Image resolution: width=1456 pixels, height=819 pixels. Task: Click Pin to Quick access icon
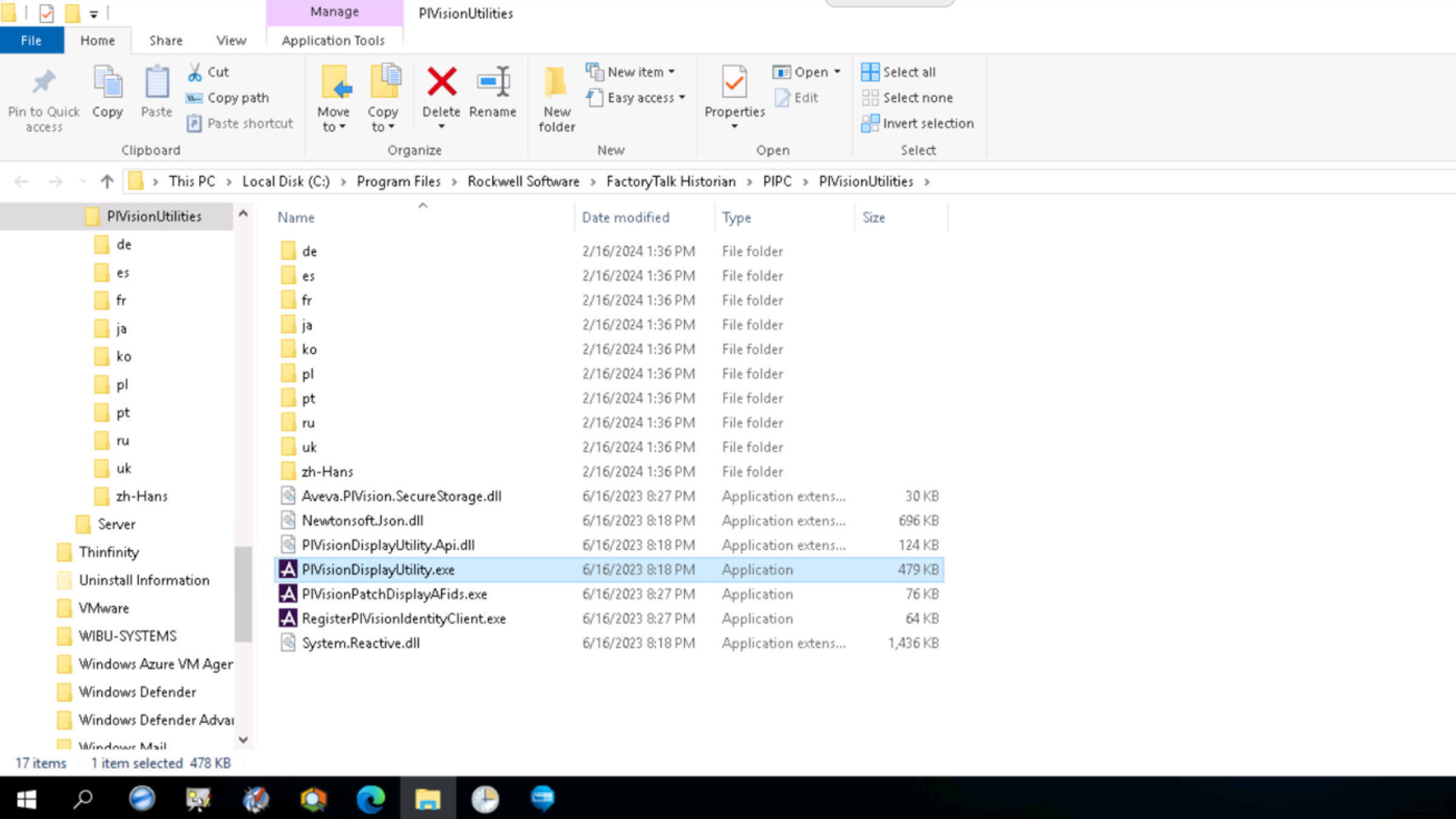44,81
